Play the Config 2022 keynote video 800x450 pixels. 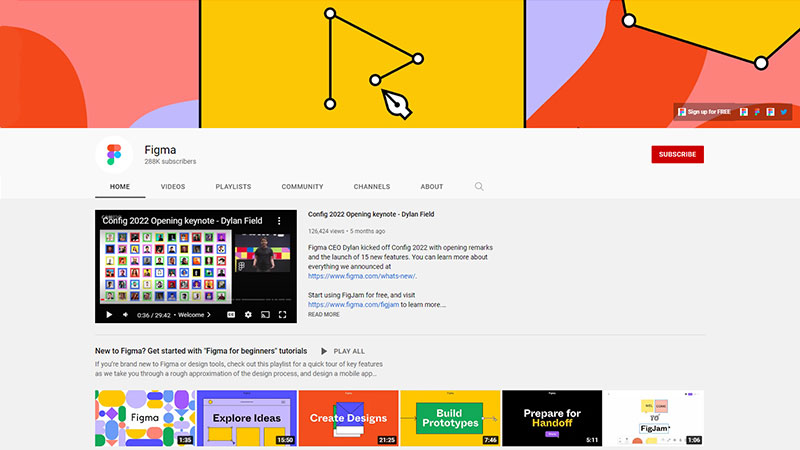click(x=109, y=315)
